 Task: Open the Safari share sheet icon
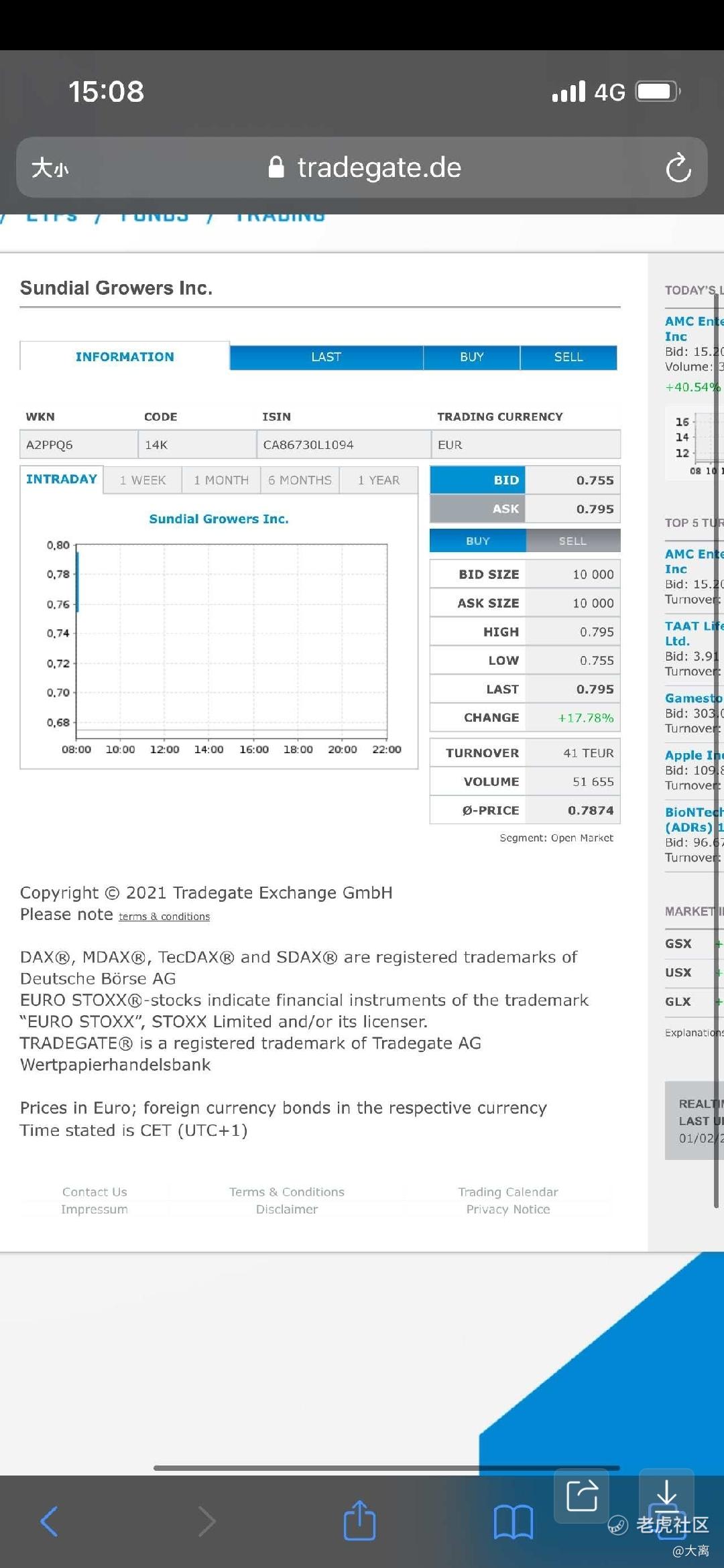coord(359,1520)
